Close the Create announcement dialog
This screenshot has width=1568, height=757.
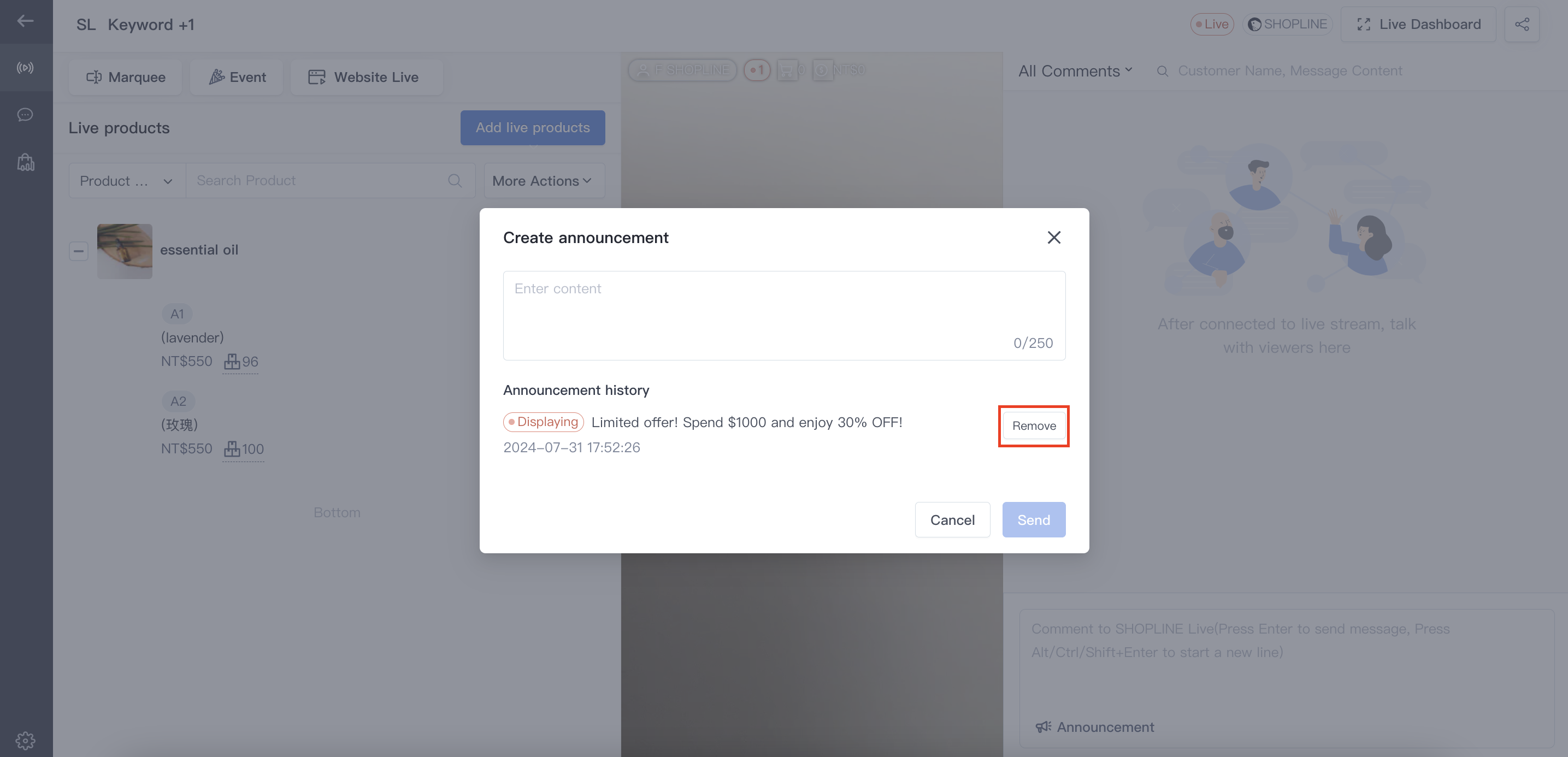pyautogui.click(x=1054, y=238)
